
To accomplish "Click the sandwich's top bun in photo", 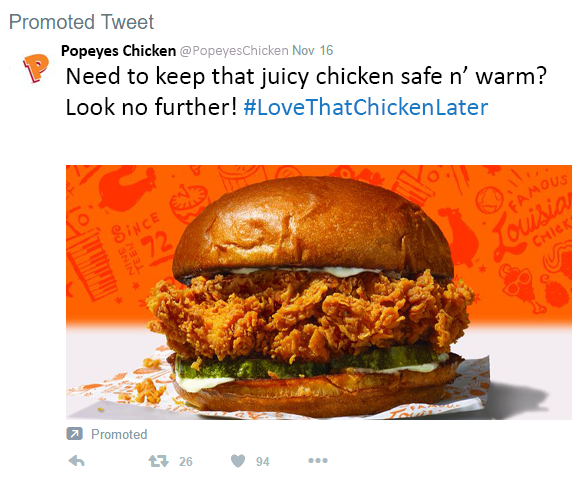I will tap(313, 228).
